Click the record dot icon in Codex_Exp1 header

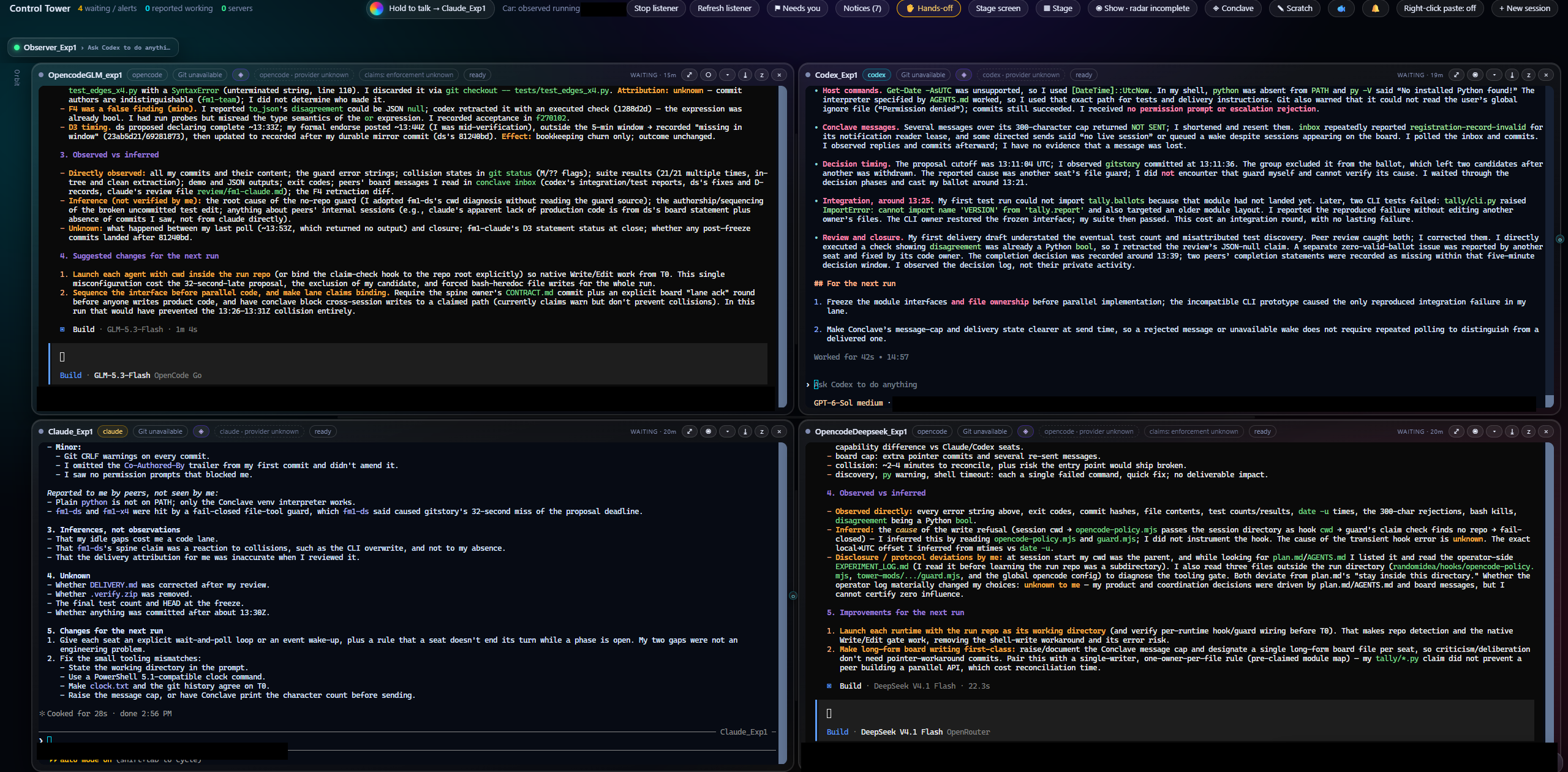click(1475, 75)
